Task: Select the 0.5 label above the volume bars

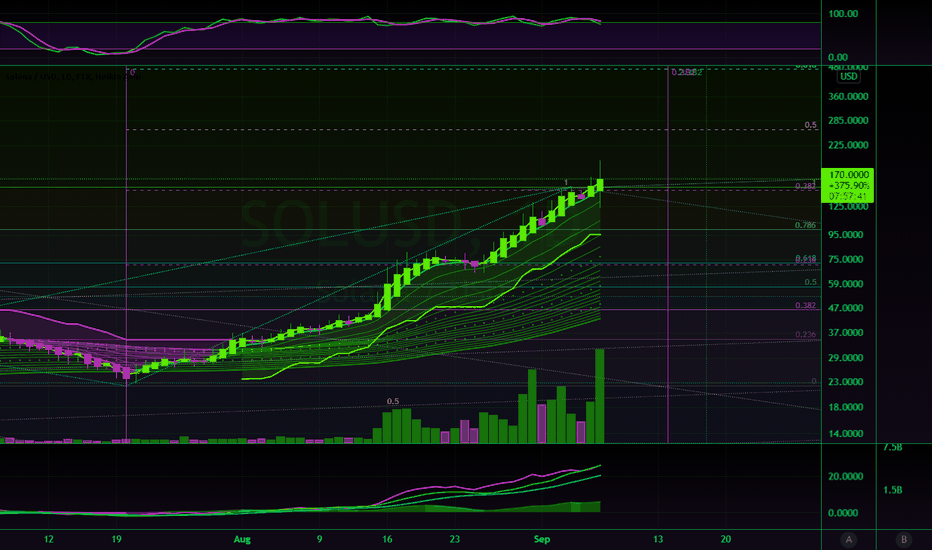Action: pyautogui.click(x=393, y=401)
